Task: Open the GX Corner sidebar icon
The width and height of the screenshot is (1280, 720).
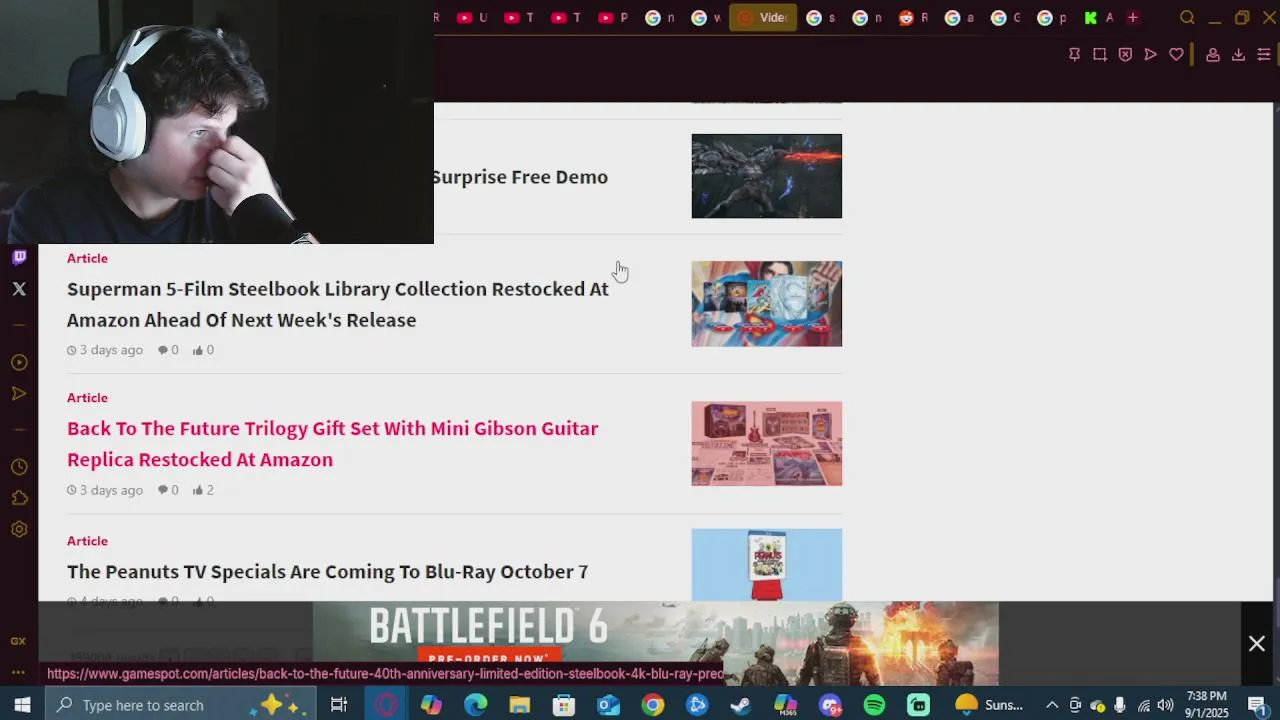Action: point(18,641)
